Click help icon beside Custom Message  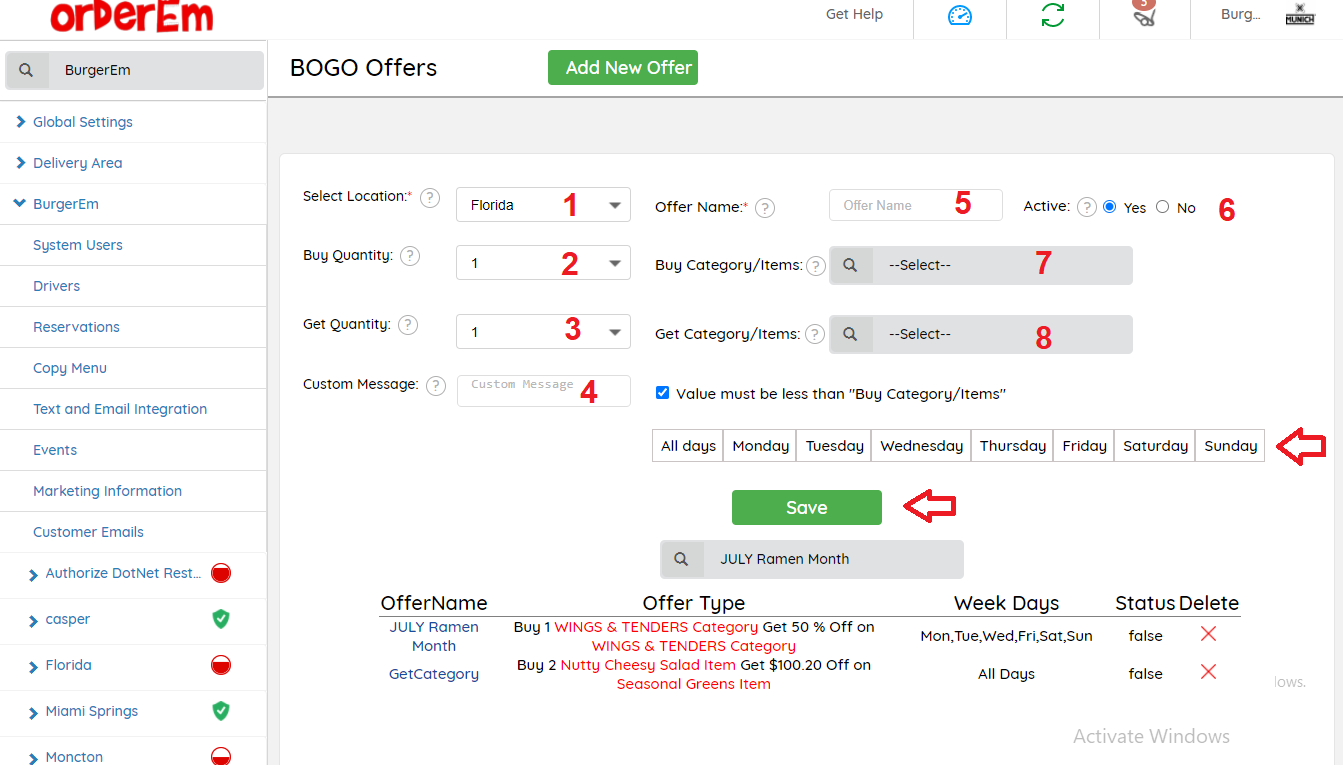(x=435, y=385)
